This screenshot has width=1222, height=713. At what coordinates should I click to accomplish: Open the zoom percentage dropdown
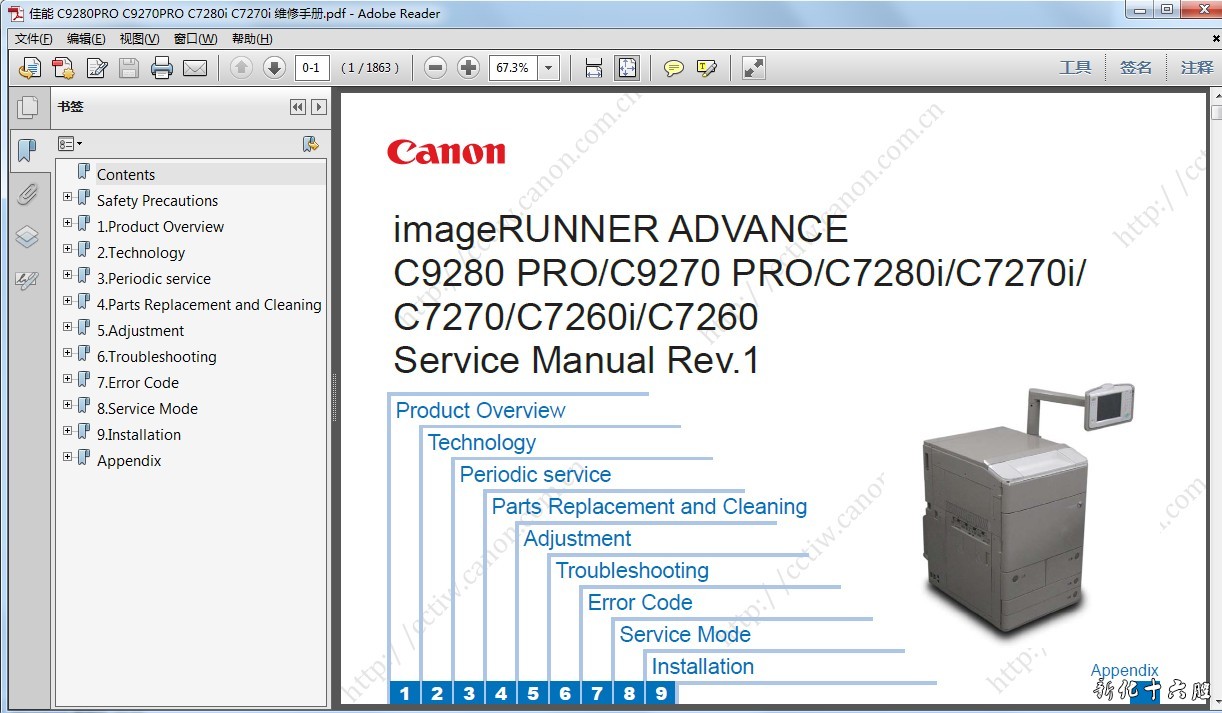coord(548,68)
